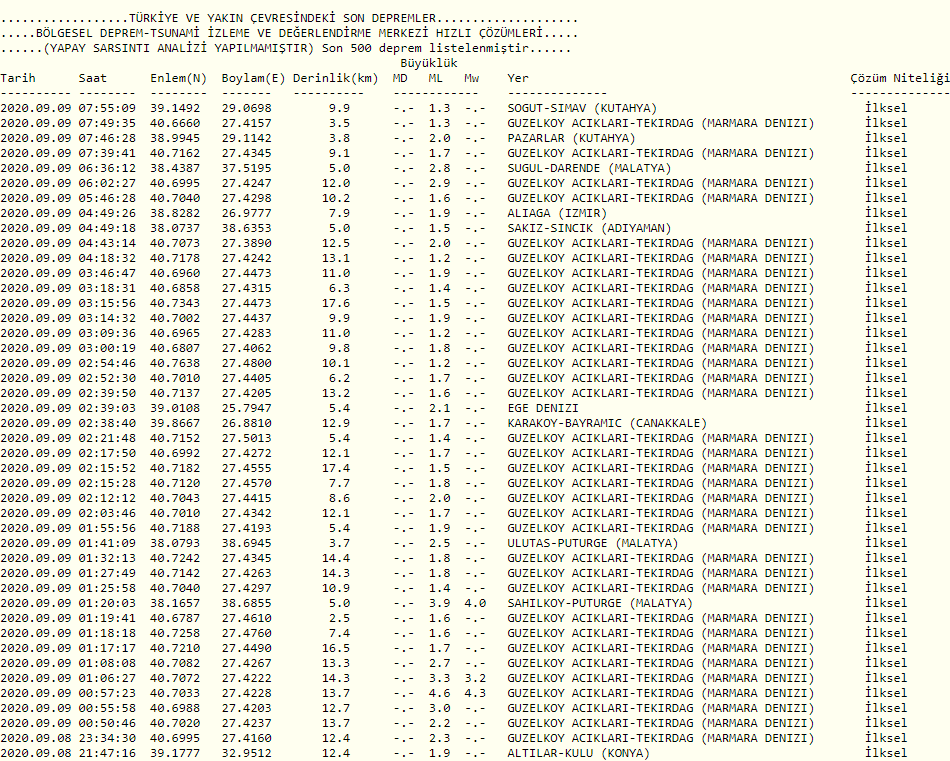The image size is (950, 761).
Task: Select the "Boylam(E)" column header
Action: (x=253, y=78)
